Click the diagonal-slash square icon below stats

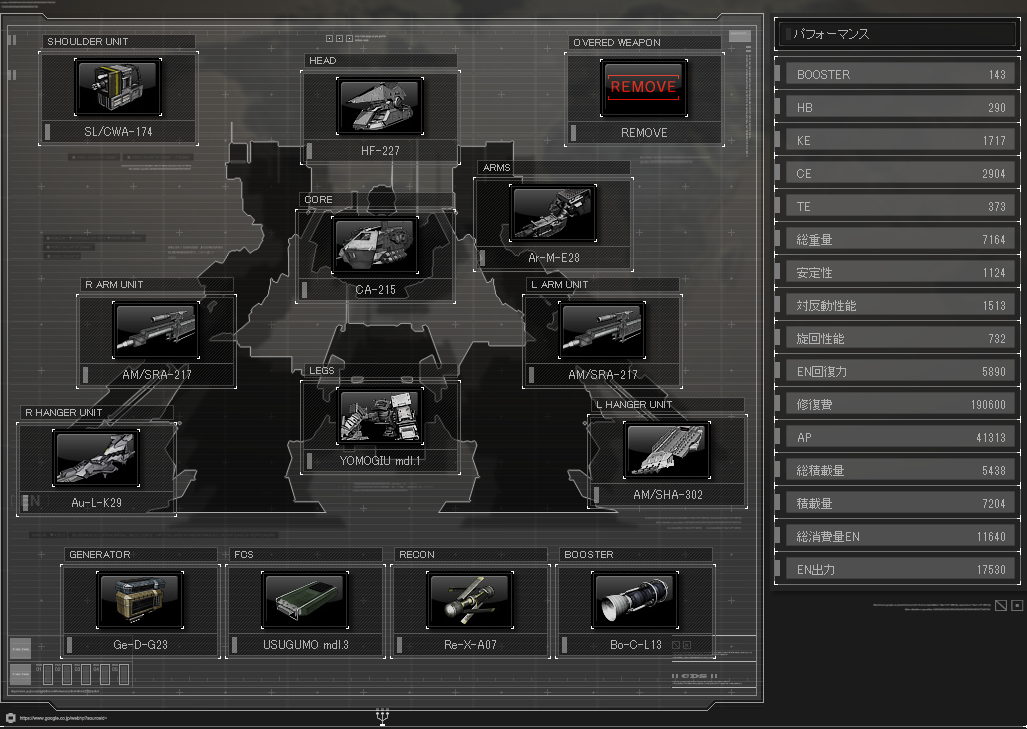click(x=1001, y=605)
